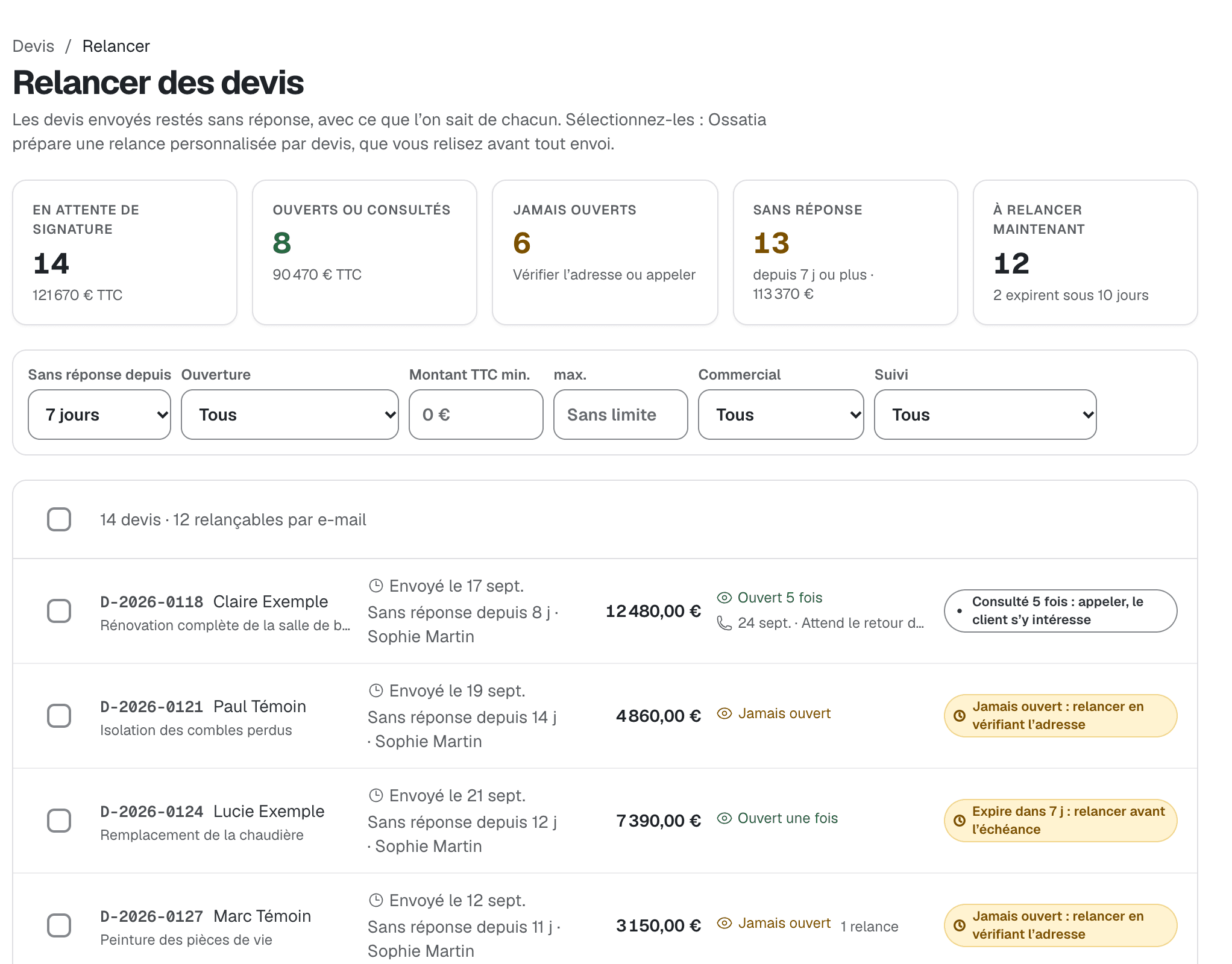Click 'Isolation des combles perdus' description
The image size is (1232, 964).
(x=196, y=730)
